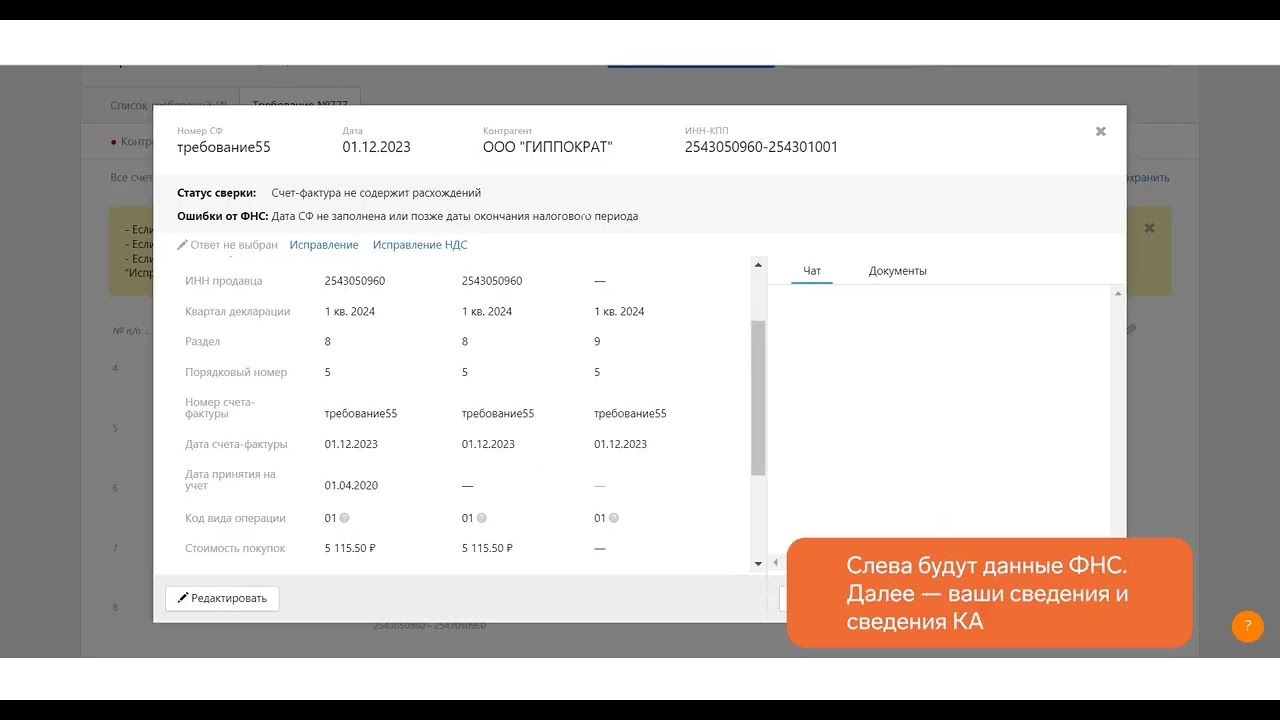
Task: Click the date 01.12.2023 under Дата header
Action: click(x=376, y=147)
